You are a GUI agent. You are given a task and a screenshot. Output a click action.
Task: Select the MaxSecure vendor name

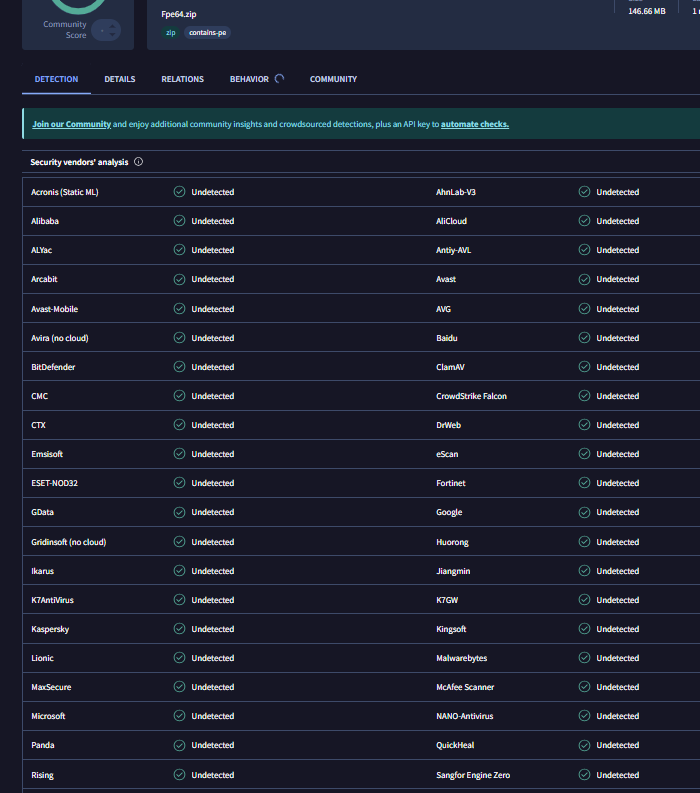(51, 687)
